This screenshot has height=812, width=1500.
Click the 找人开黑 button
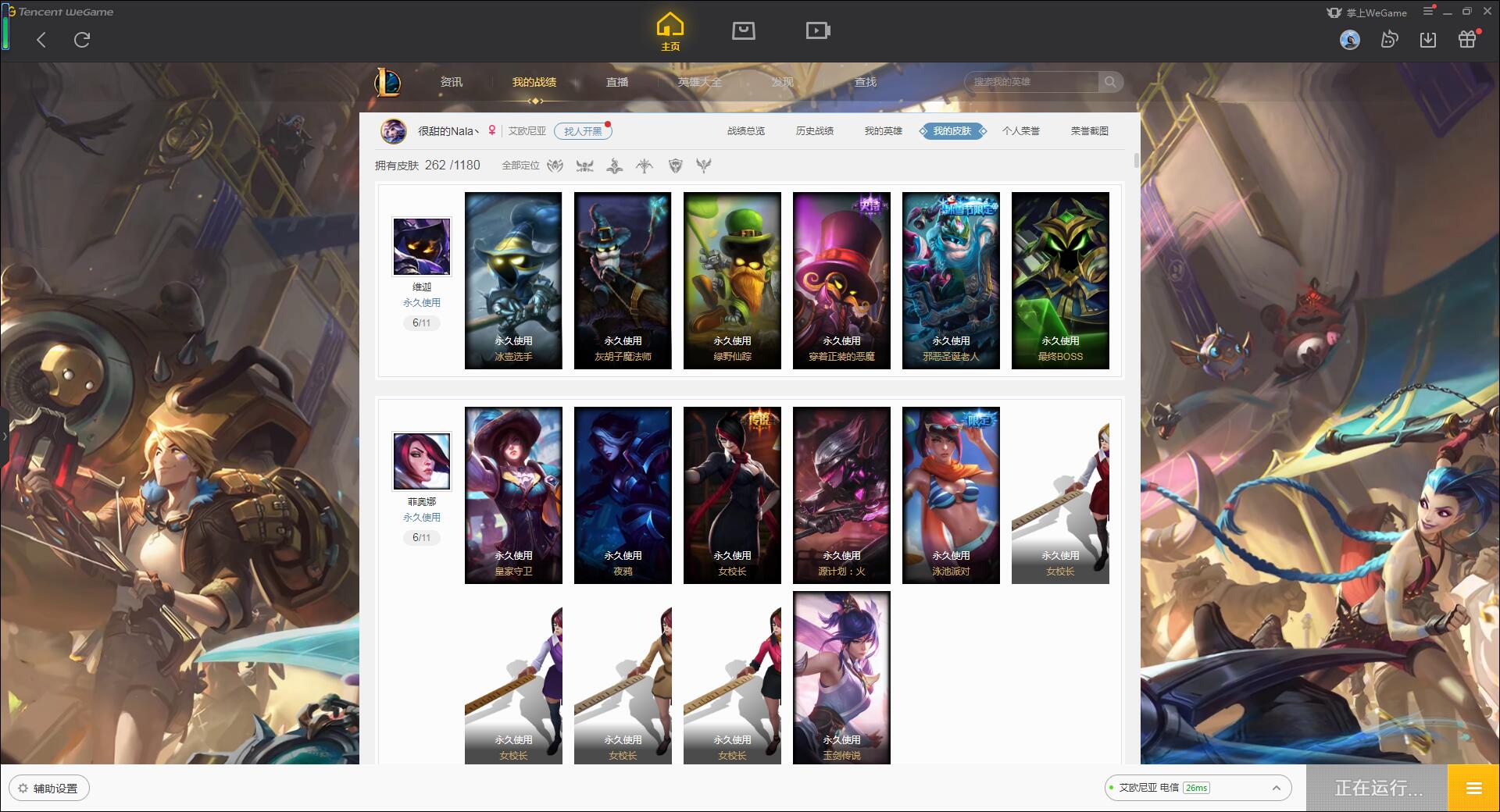(x=583, y=131)
